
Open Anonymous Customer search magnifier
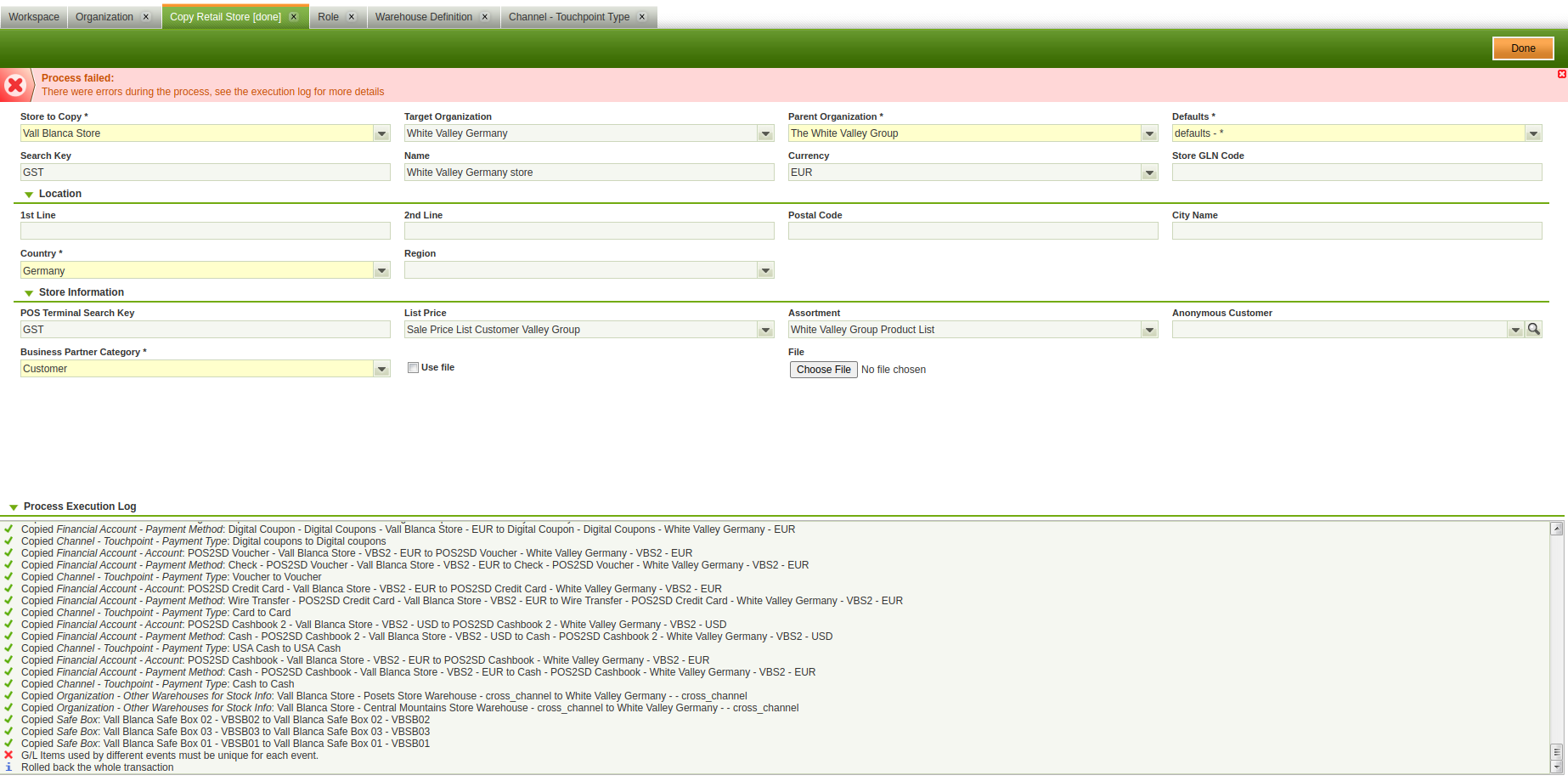[1533, 330]
